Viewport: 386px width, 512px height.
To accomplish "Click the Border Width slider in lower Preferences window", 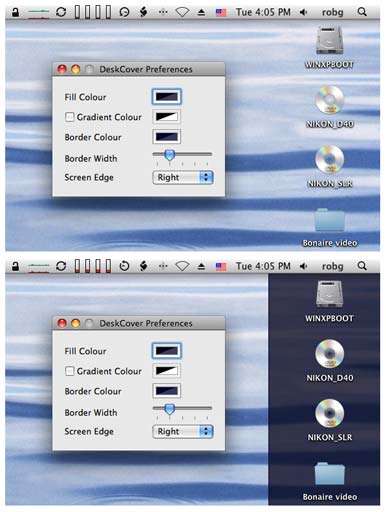I will tap(182, 409).
